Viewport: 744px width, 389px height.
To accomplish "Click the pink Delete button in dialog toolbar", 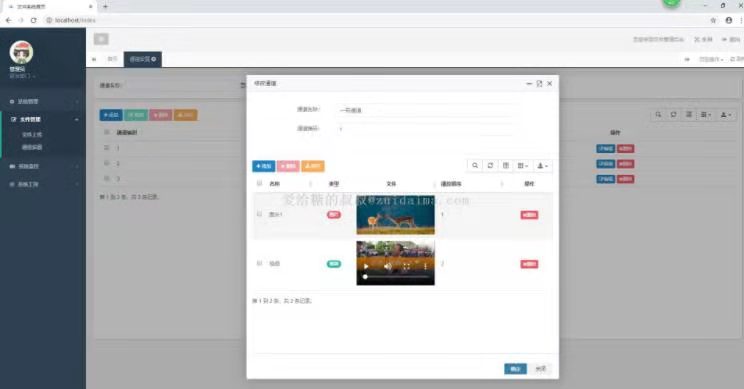I will (288, 166).
